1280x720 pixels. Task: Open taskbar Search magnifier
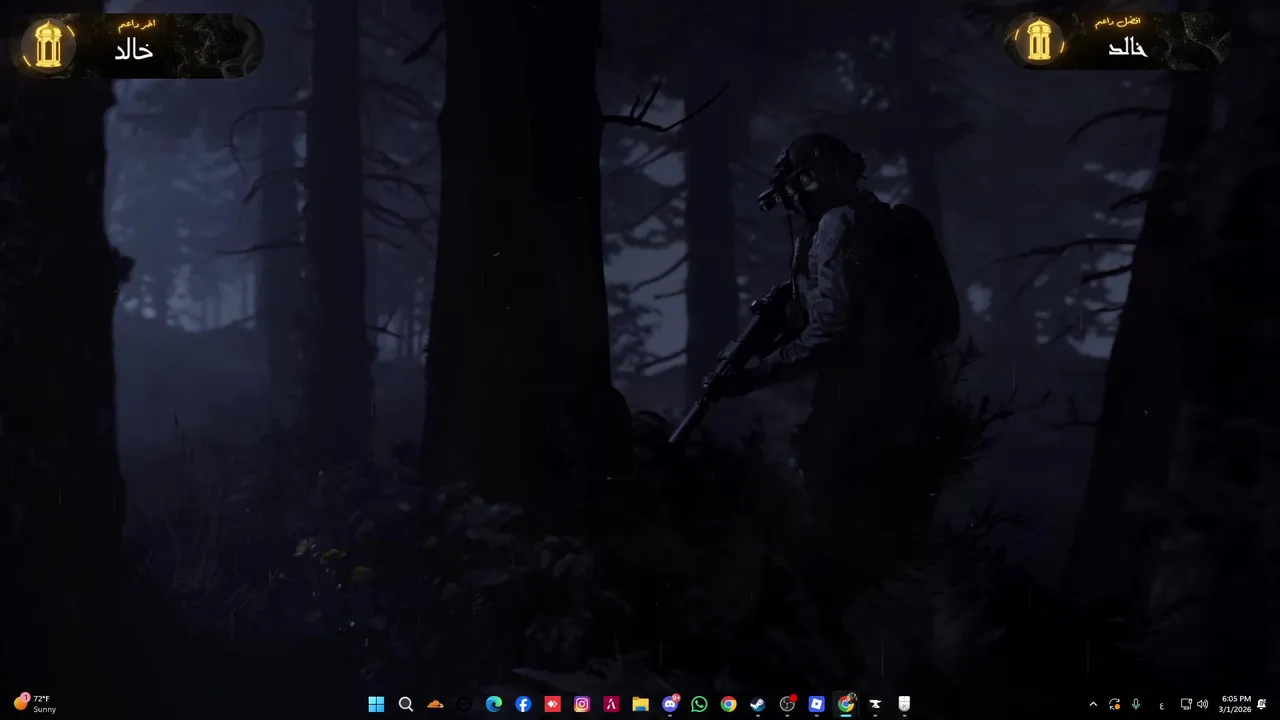[405, 704]
